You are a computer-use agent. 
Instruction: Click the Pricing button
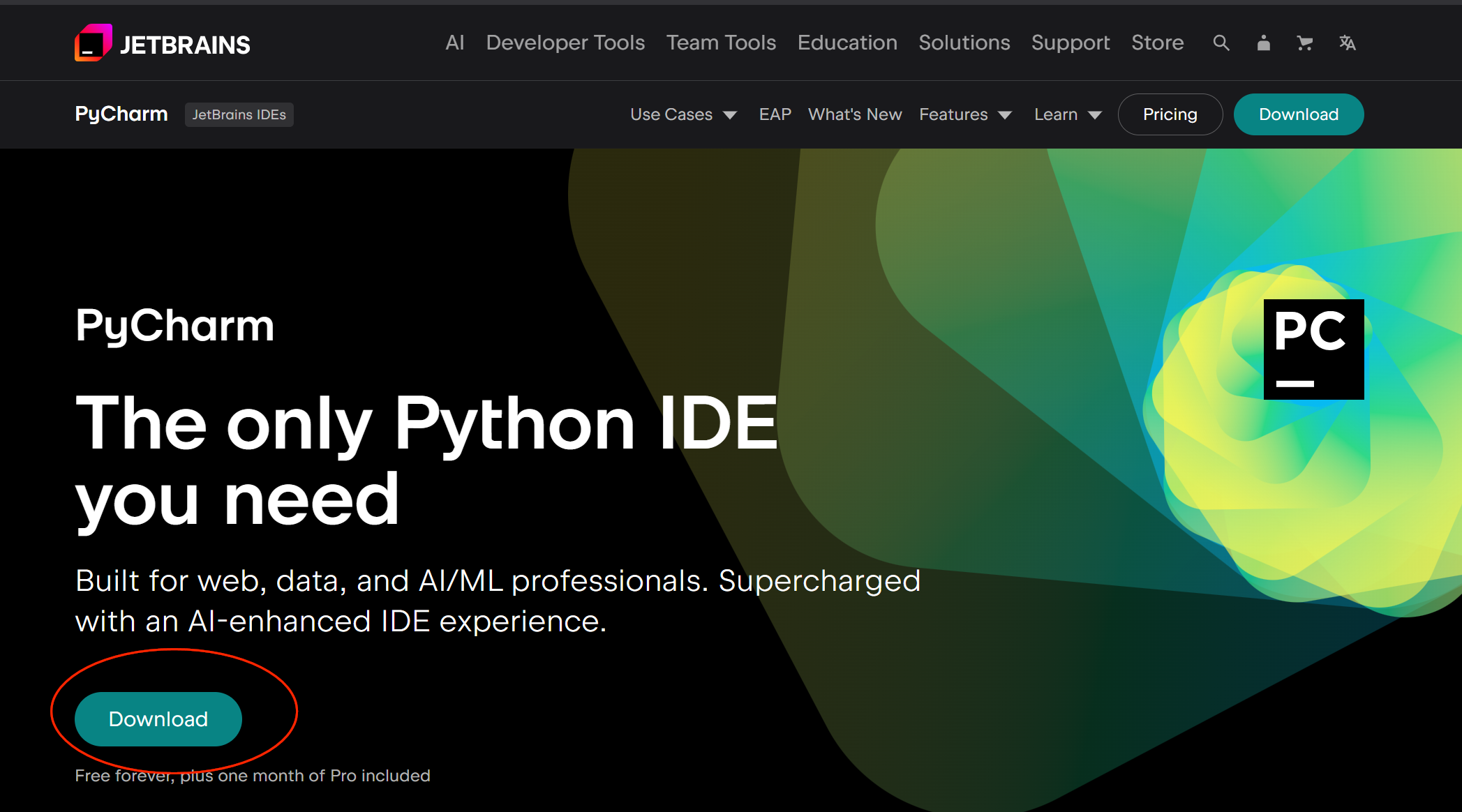click(x=1170, y=114)
